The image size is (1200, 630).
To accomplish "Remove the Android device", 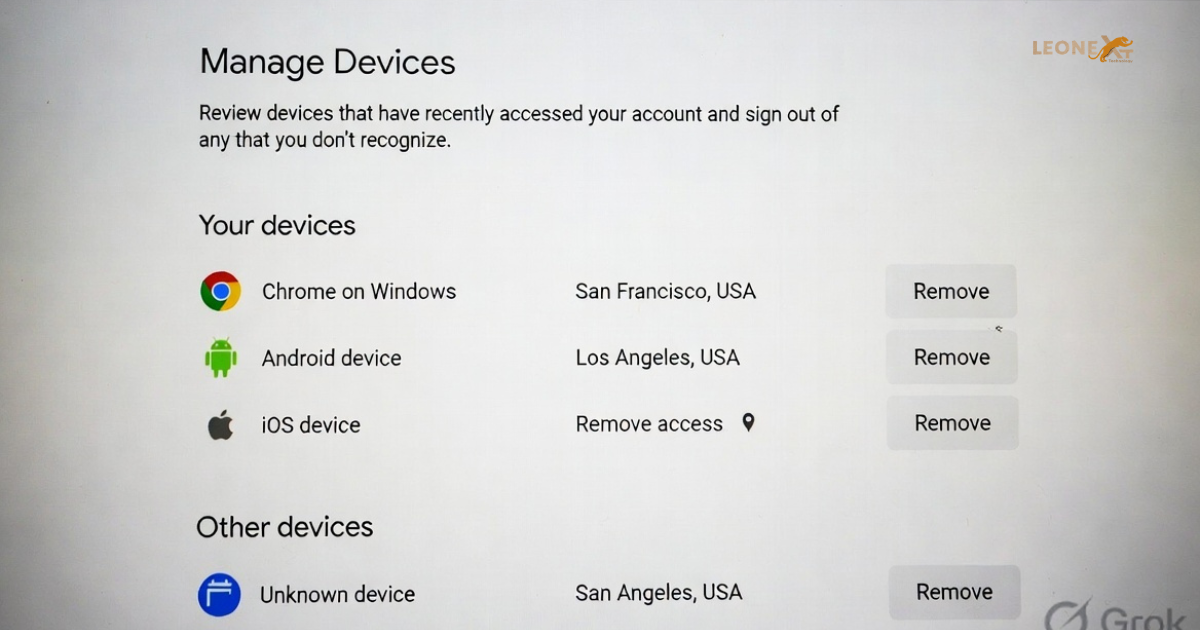I will [952, 357].
